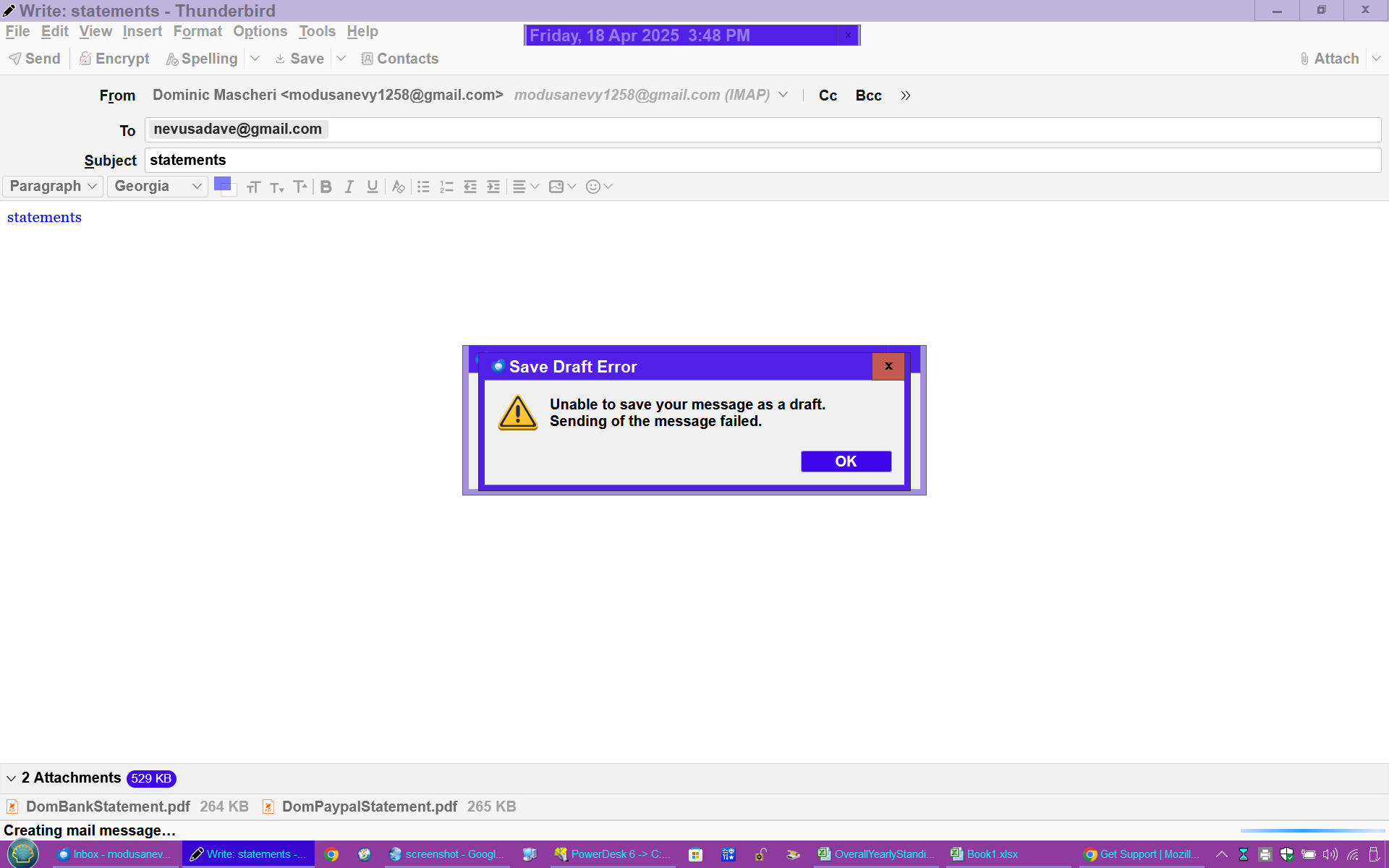Click the indent text icon
The image size is (1389, 868).
(493, 187)
